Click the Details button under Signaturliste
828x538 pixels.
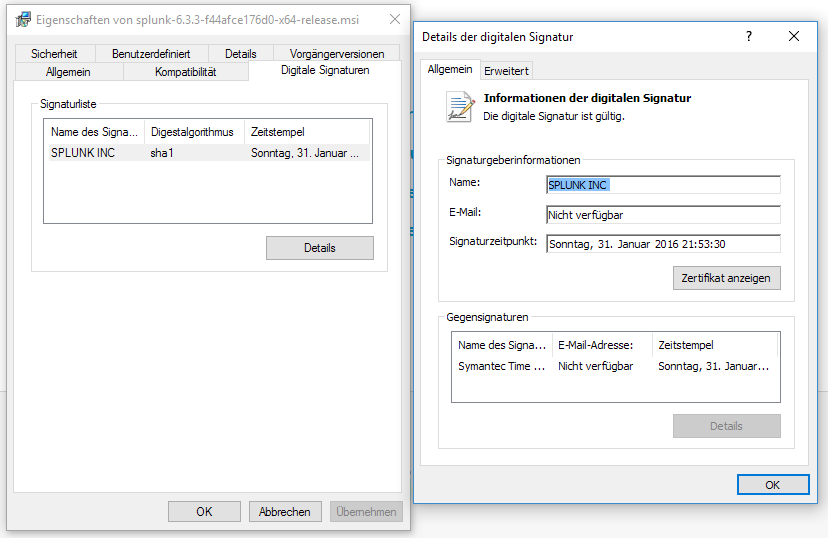pyautogui.click(x=319, y=248)
